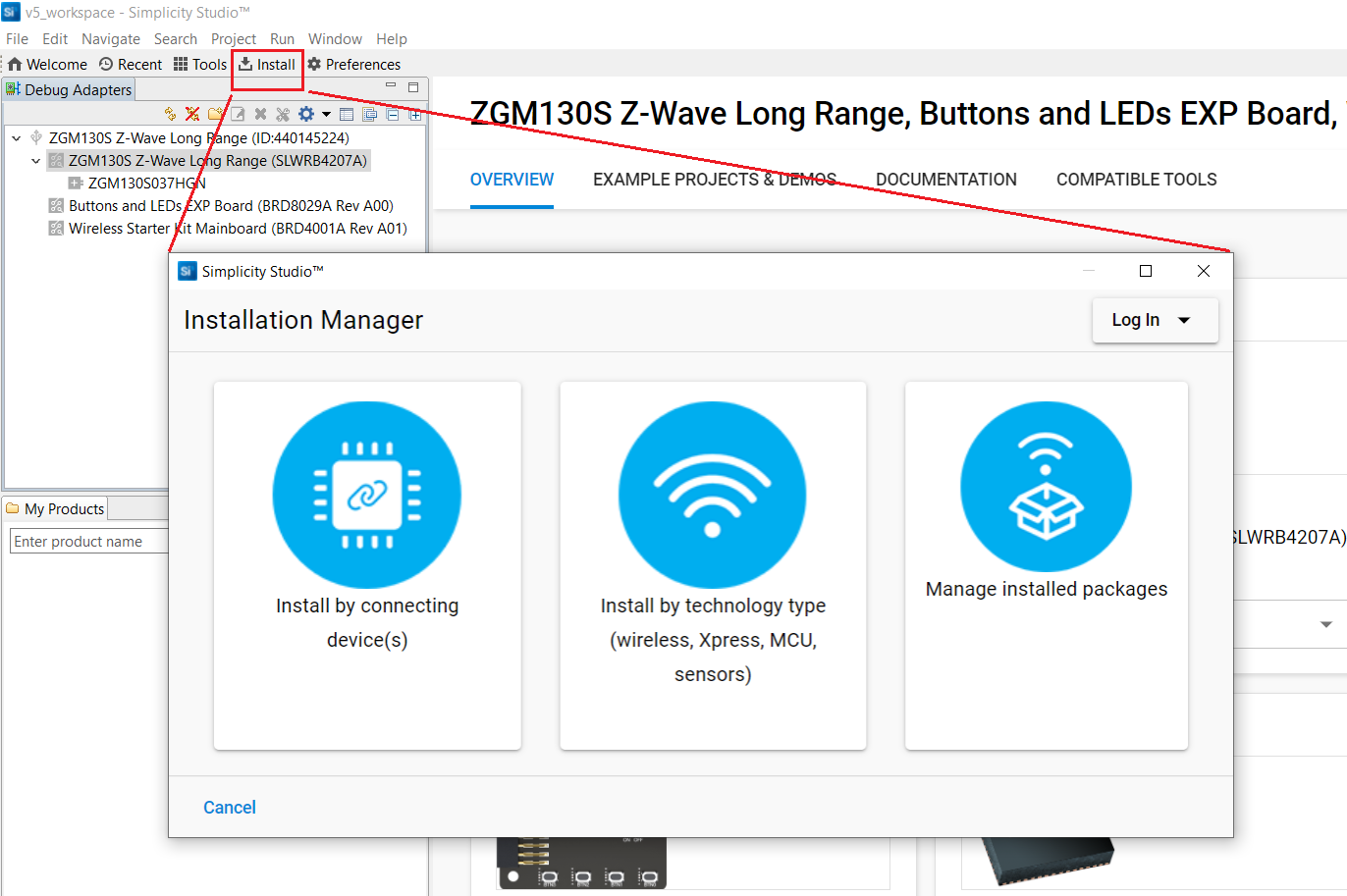Collapse the ZGM130S (SLWRB4207A) tree node
The width and height of the screenshot is (1347, 896).
[35, 161]
